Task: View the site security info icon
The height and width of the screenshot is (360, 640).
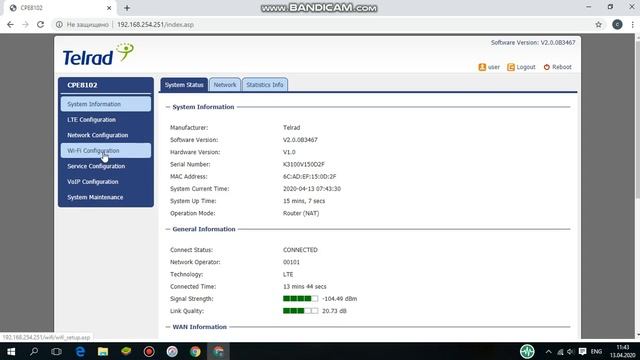Action: (59, 24)
